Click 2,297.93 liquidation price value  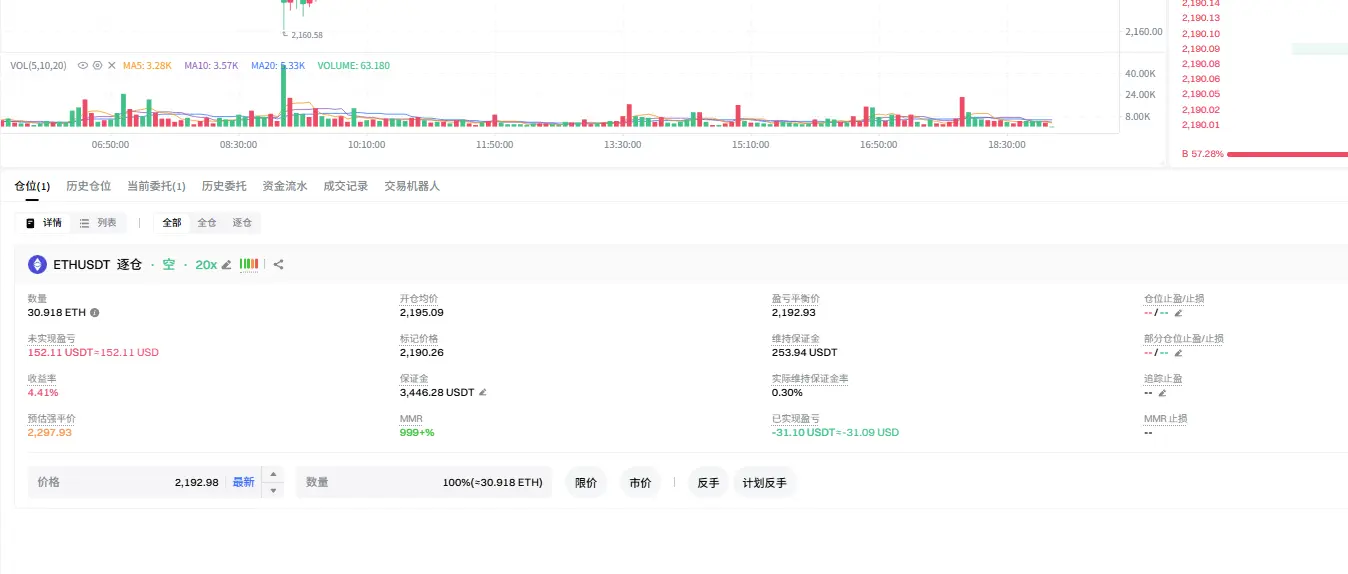(x=50, y=432)
